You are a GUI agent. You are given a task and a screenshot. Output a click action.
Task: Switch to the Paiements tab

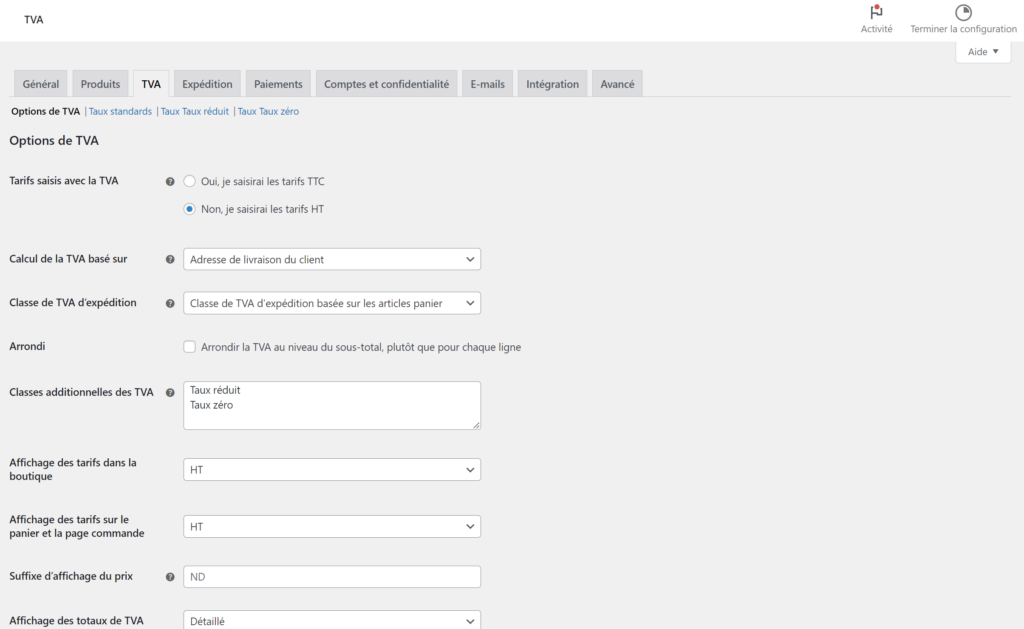pyautogui.click(x=278, y=84)
